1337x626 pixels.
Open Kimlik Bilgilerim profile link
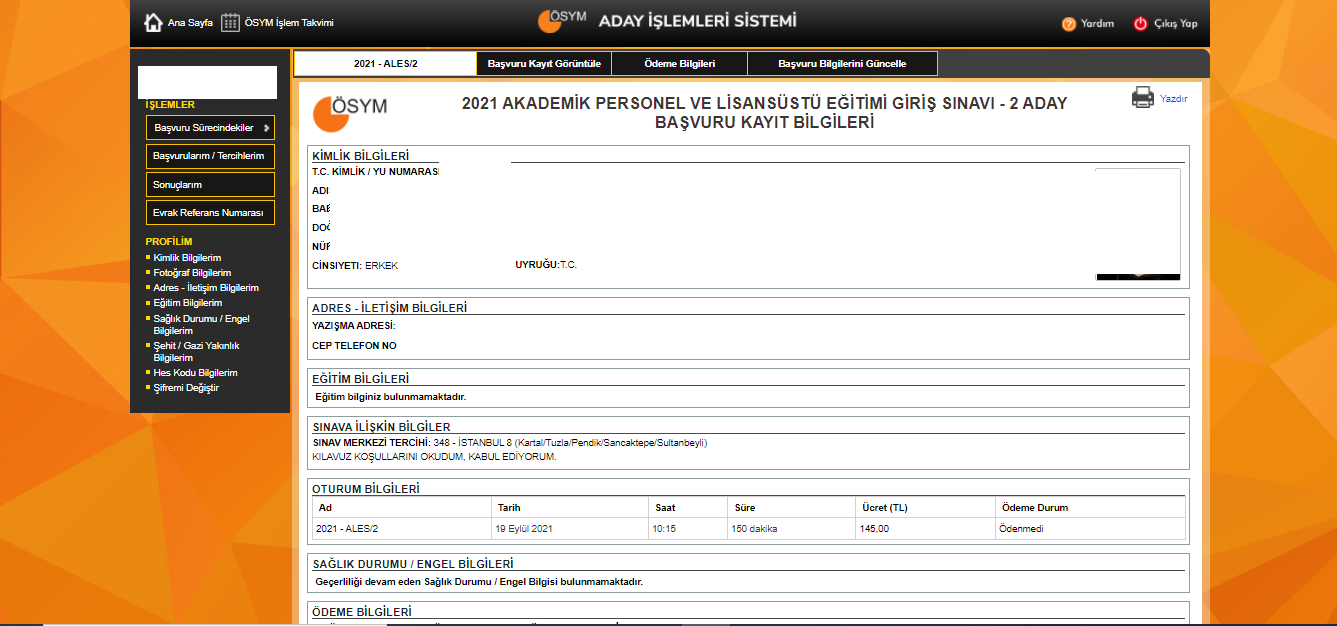pyautogui.click(x=187, y=258)
